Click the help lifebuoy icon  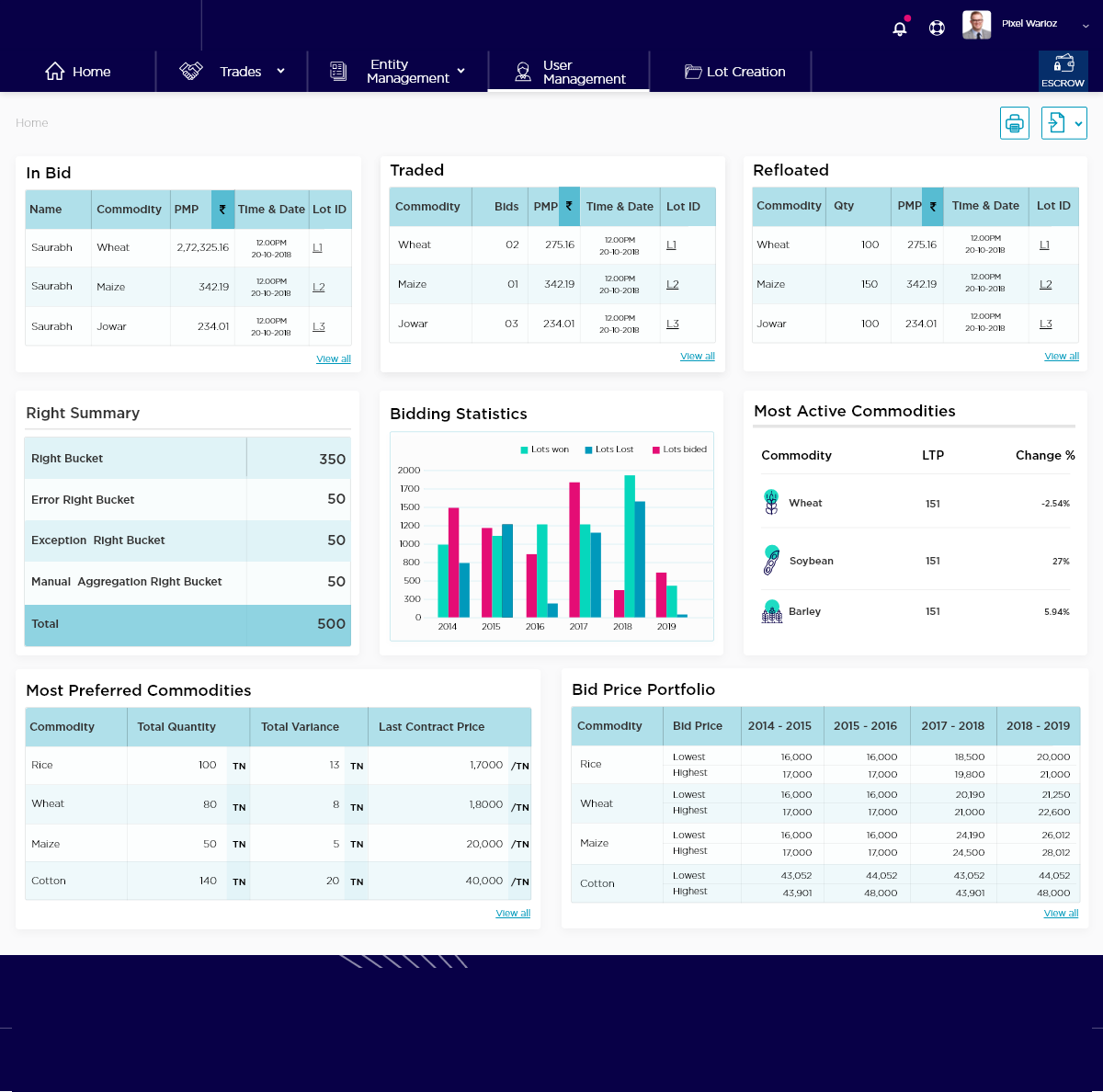pyautogui.click(x=937, y=28)
